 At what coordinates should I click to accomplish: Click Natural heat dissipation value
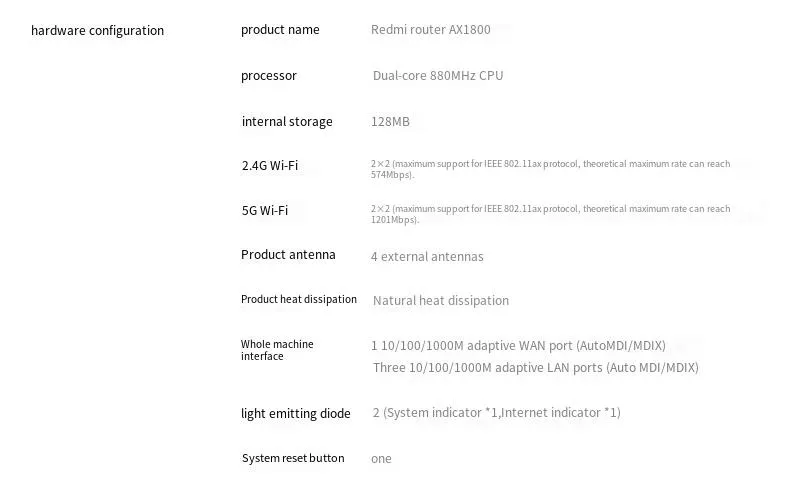[x=441, y=300]
